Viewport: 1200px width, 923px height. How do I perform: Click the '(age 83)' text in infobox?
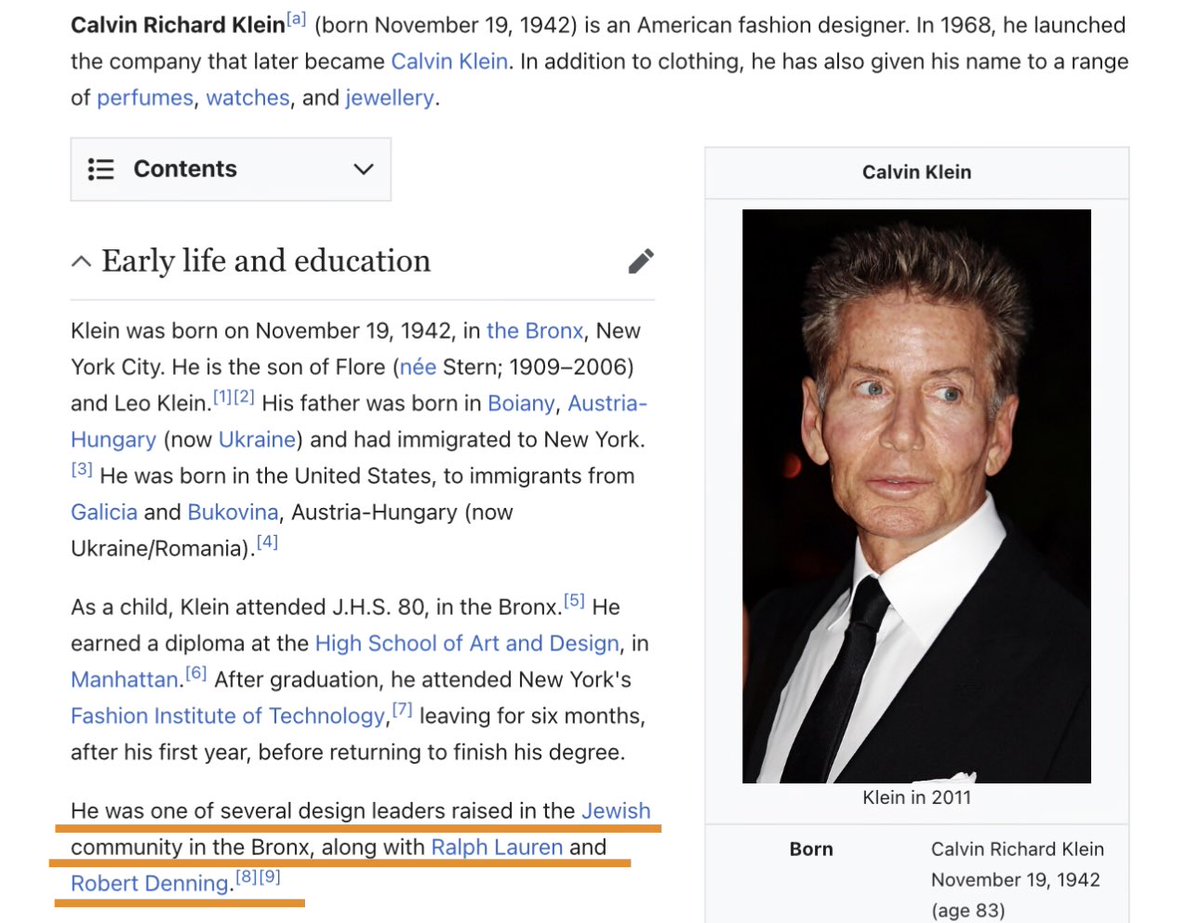[967, 911]
